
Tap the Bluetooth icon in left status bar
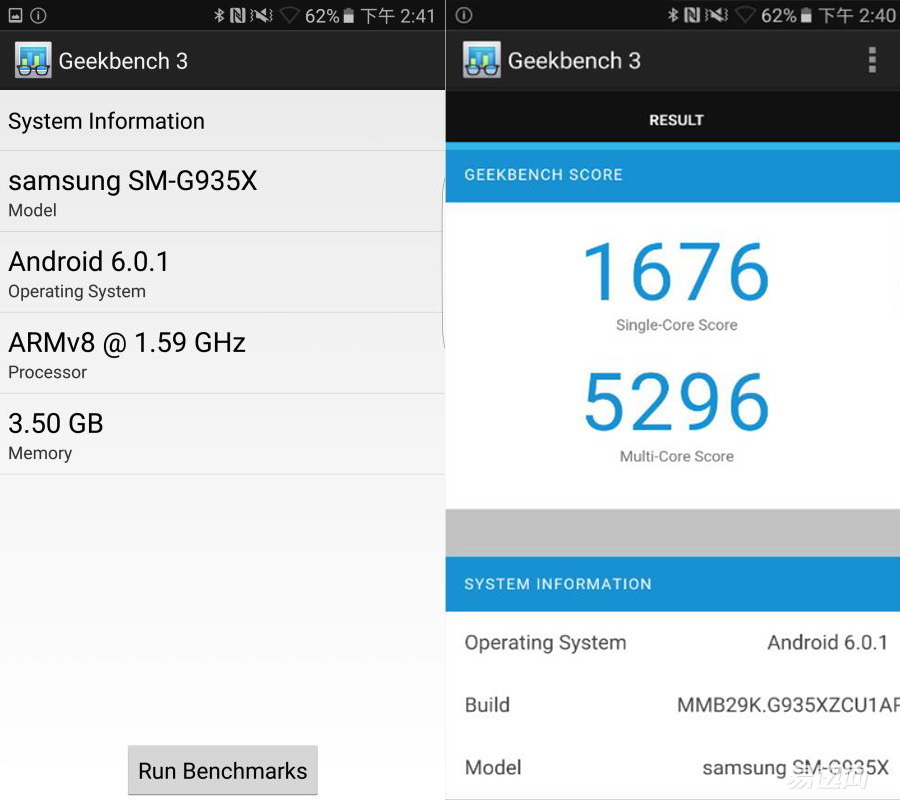pyautogui.click(x=219, y=15)
